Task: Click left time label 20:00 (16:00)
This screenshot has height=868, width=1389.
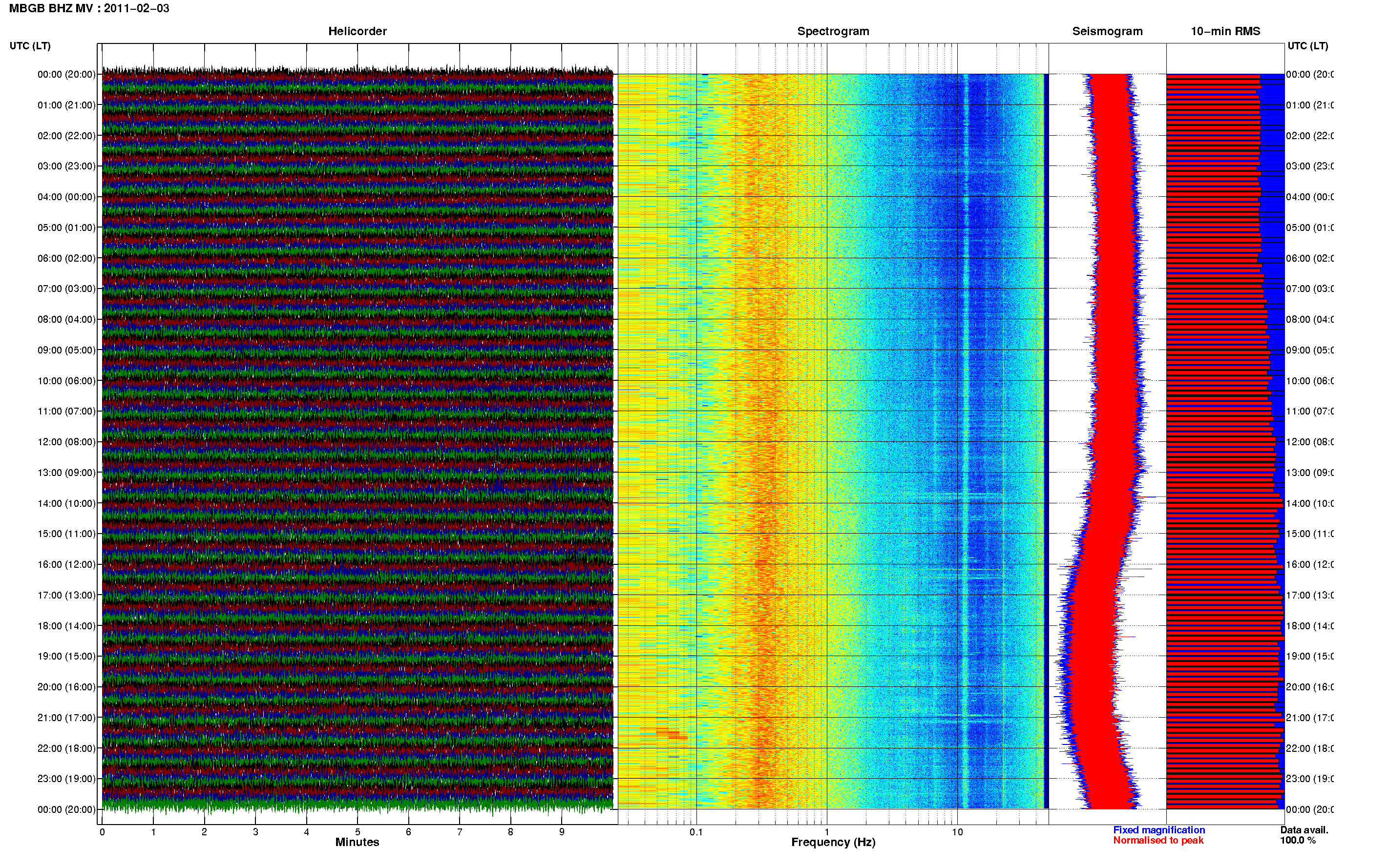Action: pyautogui.click(x=66, y=687)
